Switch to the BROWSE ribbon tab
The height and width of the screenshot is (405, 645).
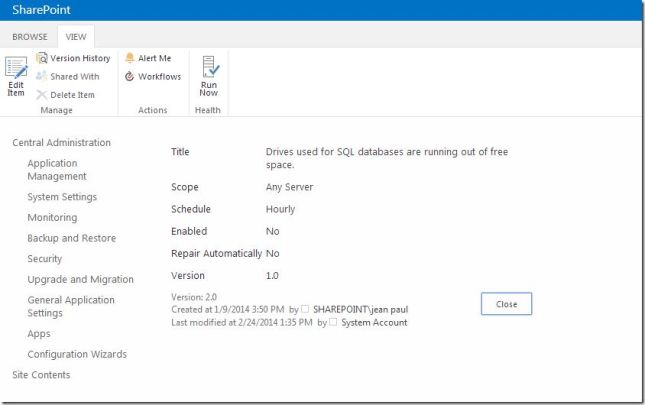click(x=30, y=37)
